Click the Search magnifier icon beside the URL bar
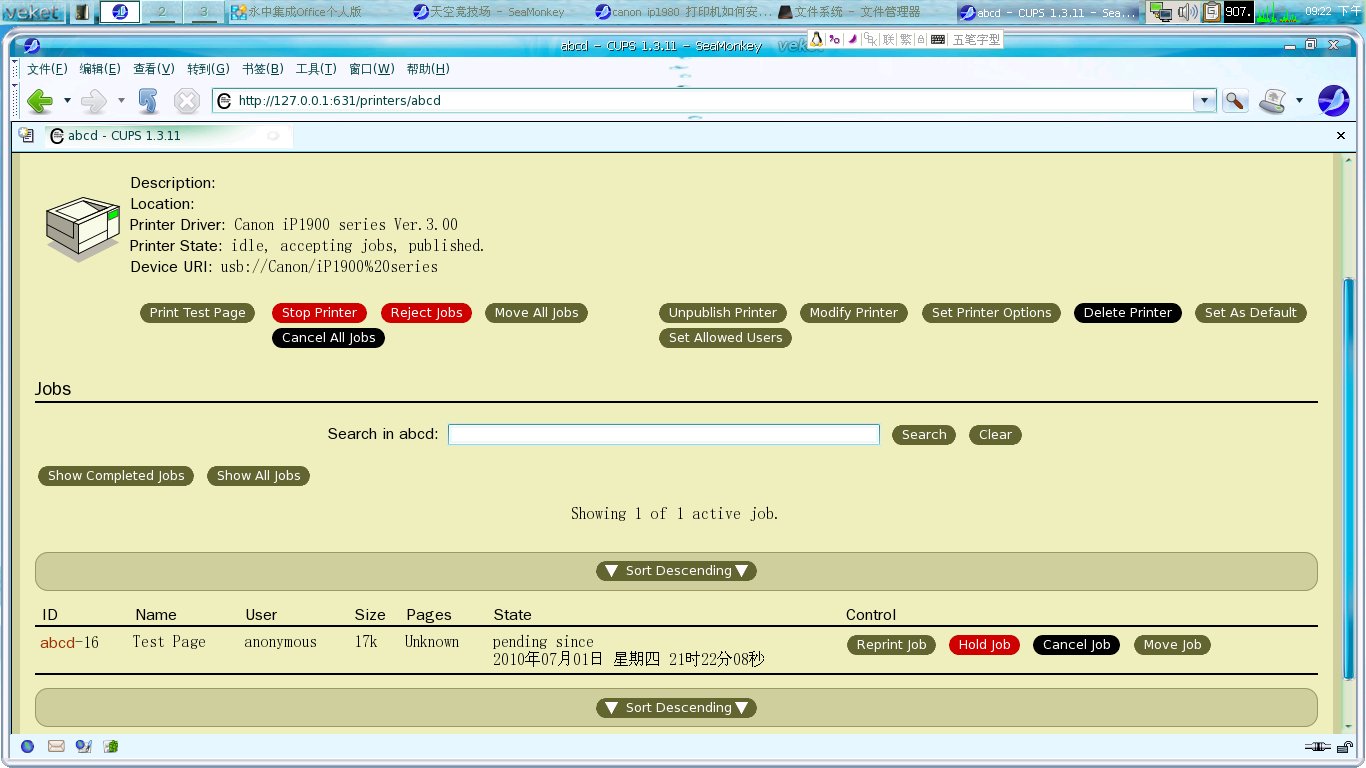 click(x=1236, y=100)
